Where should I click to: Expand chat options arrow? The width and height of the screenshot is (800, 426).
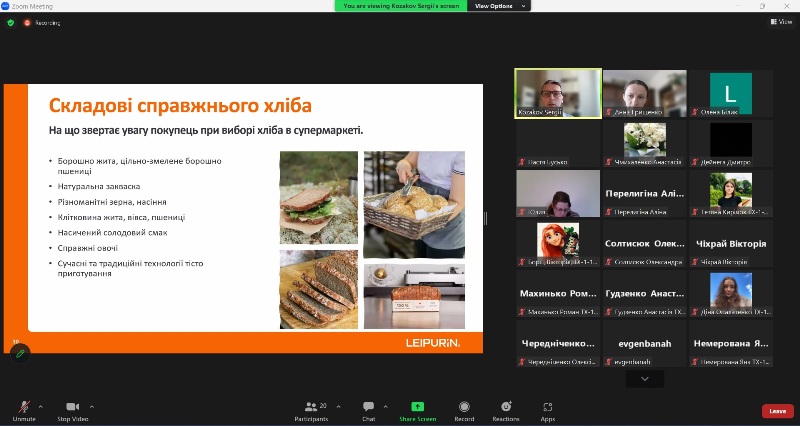click(x=385, y=407)
